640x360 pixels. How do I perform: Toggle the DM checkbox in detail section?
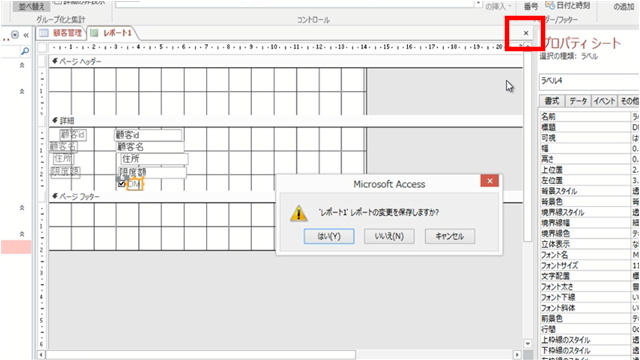click(x=121, y=184)
